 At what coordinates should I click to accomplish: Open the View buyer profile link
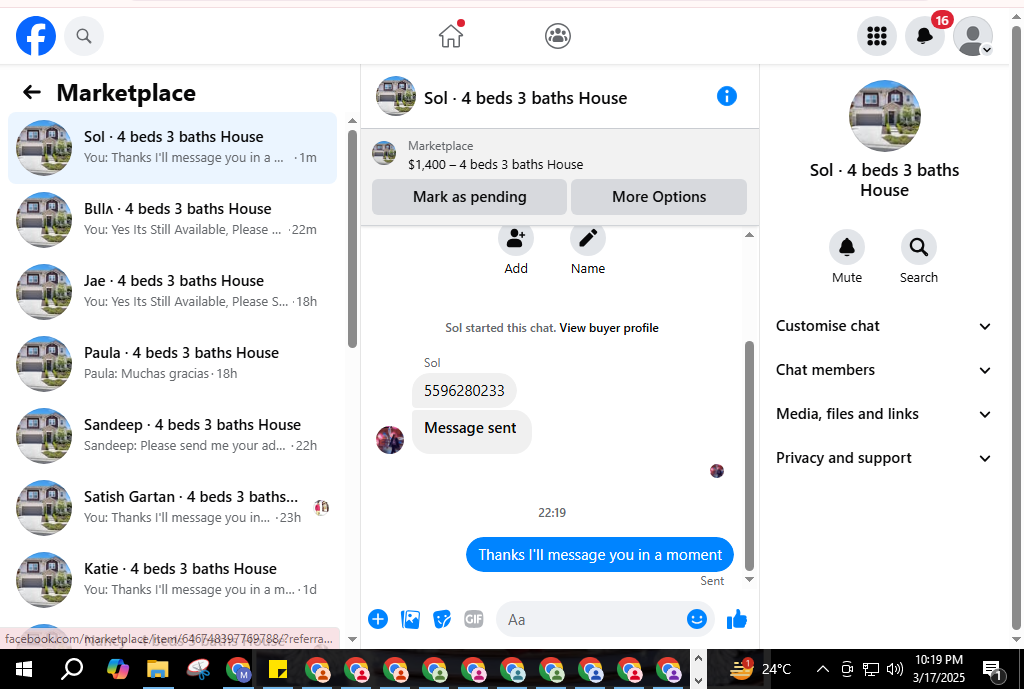pos(609,328)
